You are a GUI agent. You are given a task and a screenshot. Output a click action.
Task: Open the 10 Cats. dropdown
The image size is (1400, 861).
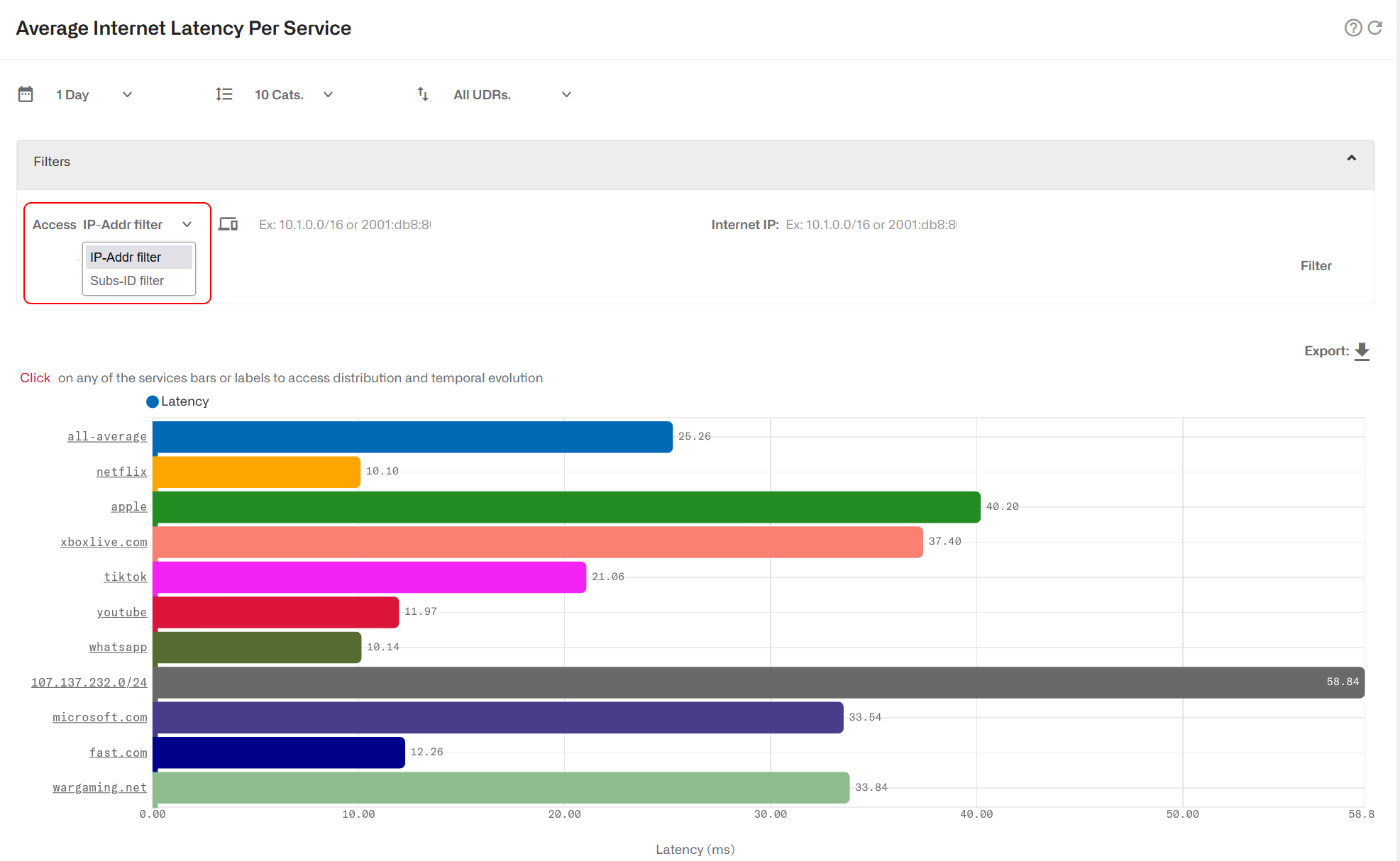click(x=294, y=94)
